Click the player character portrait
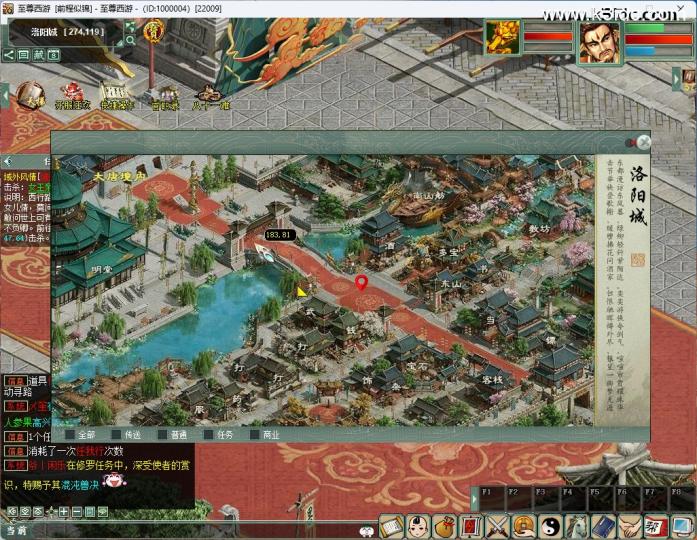The width and height of the screenshot is (697, 540). point(600,43)
